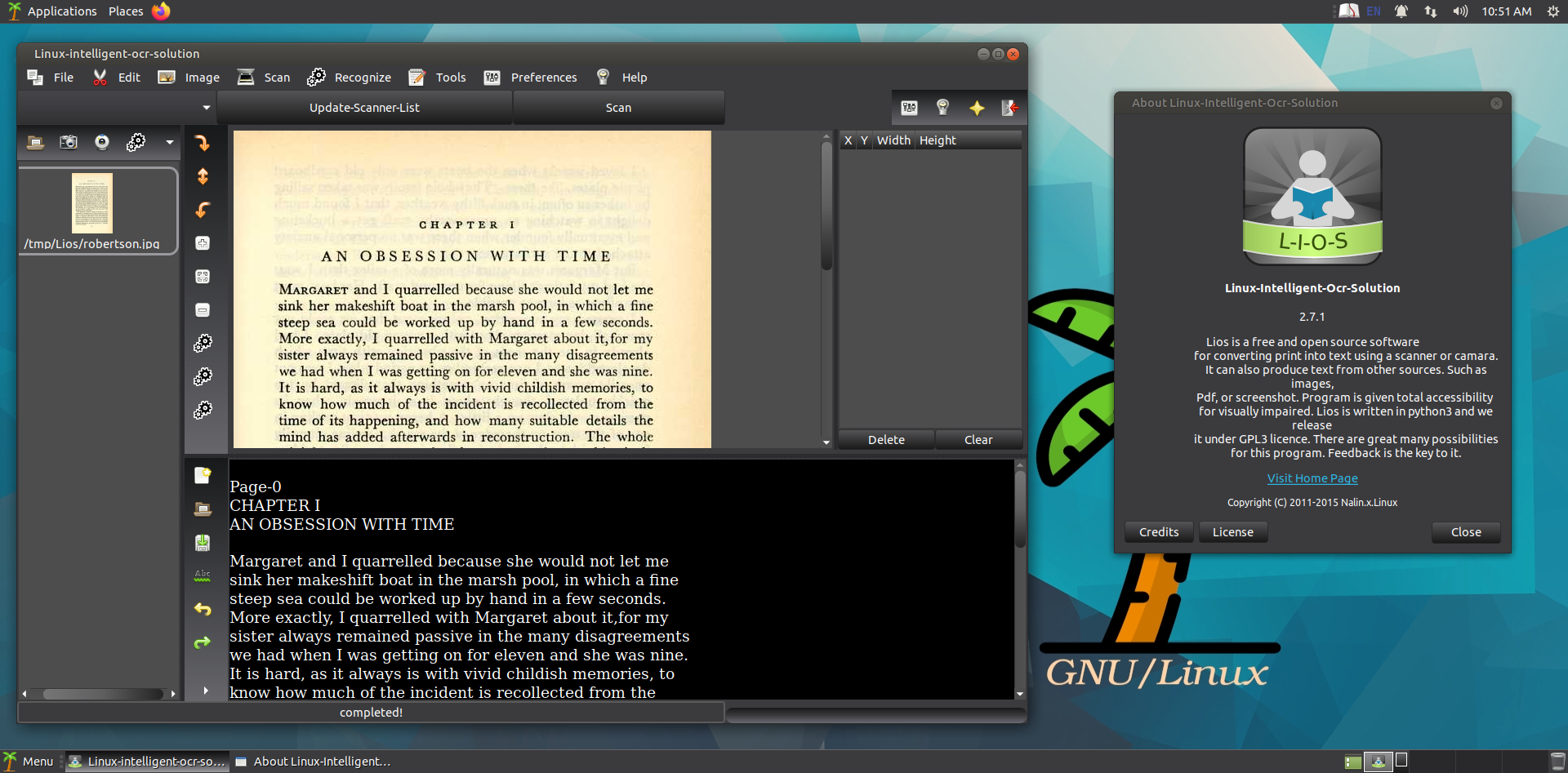1568x773 pixels.
Task: Click the webcam icon above the thumbnail list
Action: click(102, 142)
